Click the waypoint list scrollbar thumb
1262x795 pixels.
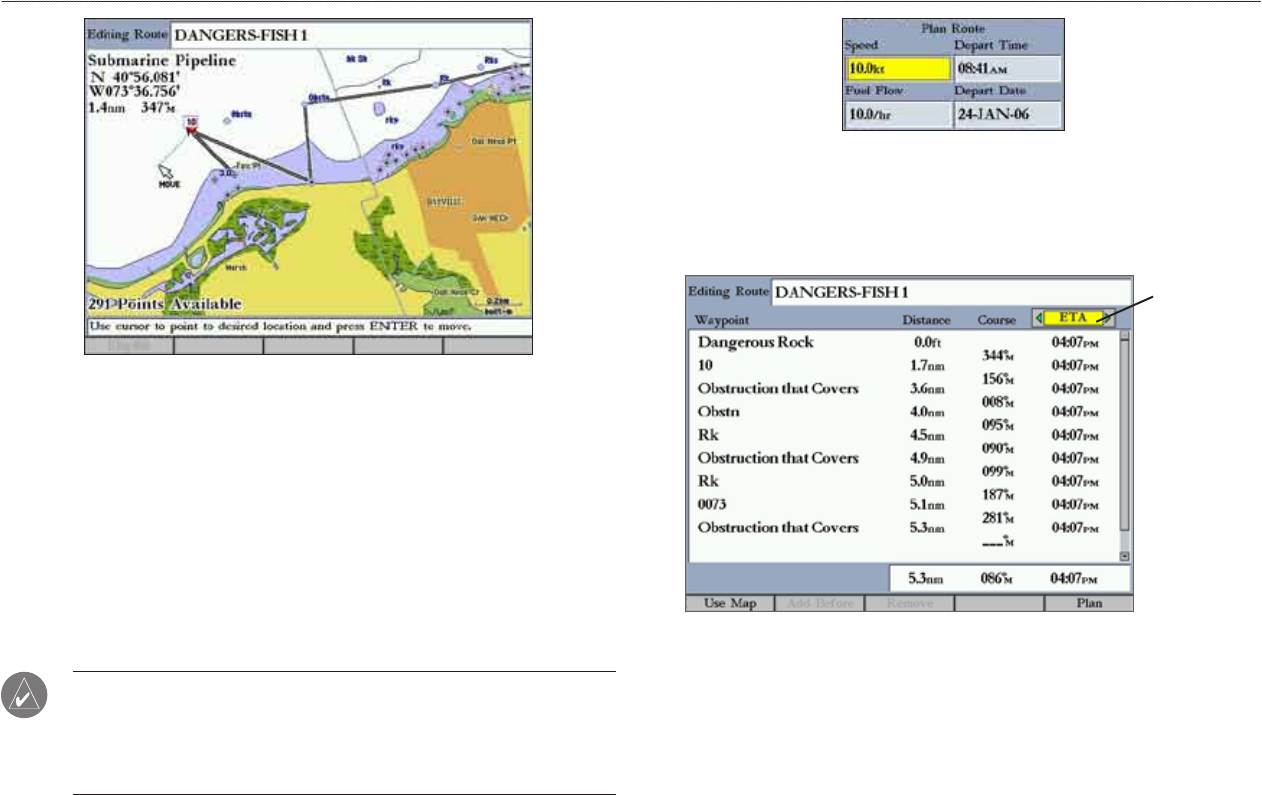(x=1124, y=435)
